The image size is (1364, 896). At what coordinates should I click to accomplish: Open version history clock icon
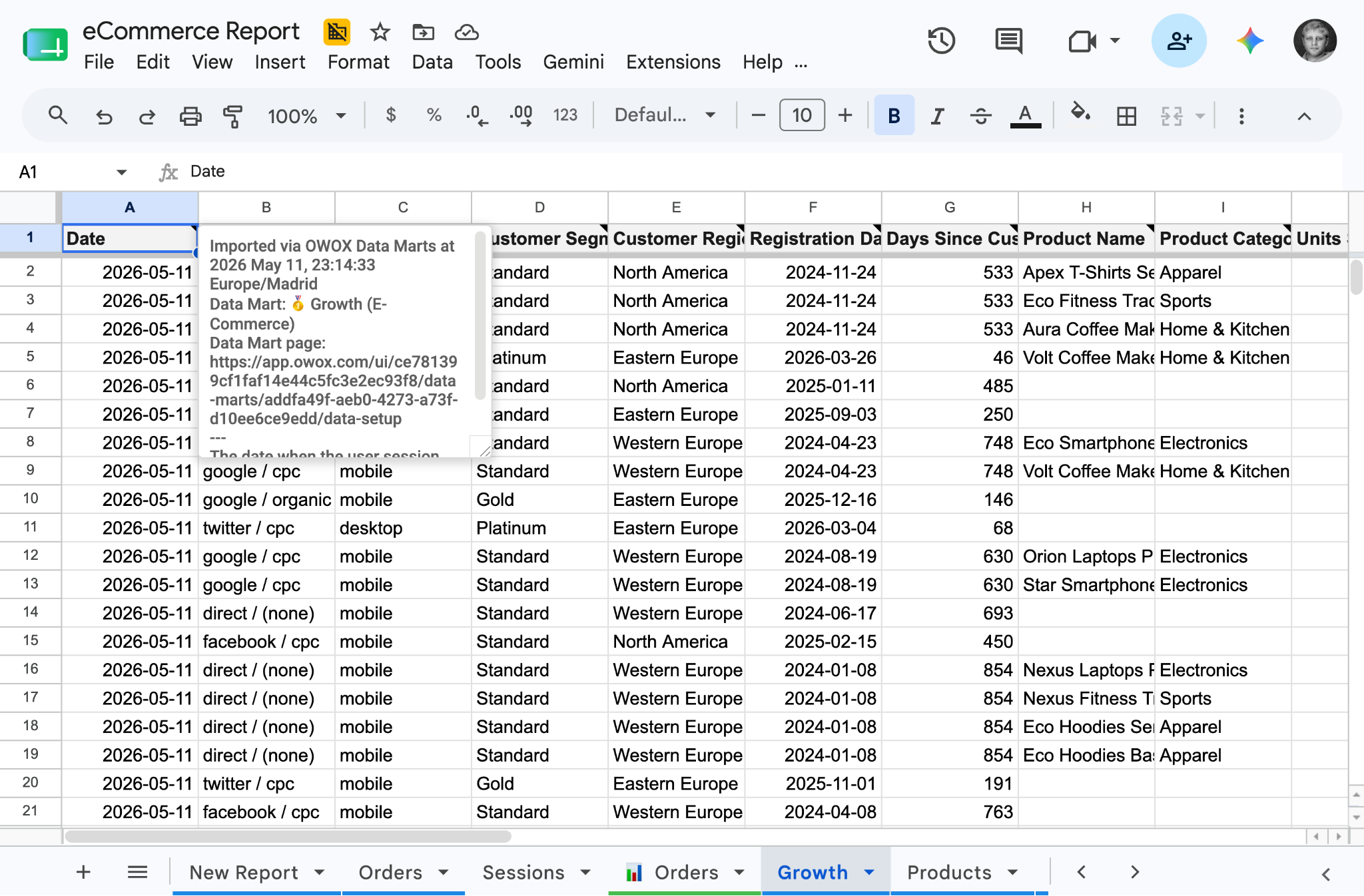coord(941,41)
